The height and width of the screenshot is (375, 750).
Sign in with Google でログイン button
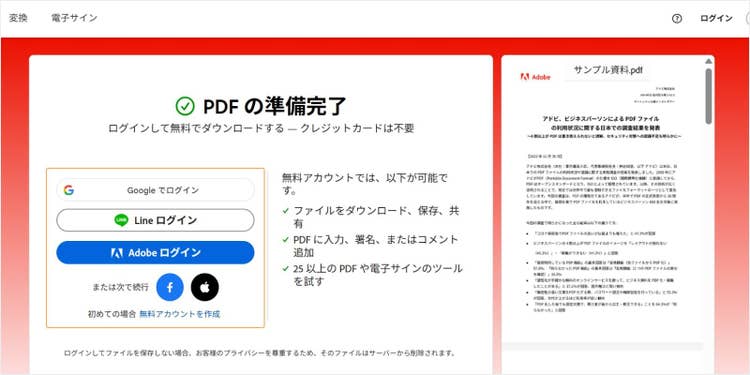pyautogui.click(x=155, y=190)
